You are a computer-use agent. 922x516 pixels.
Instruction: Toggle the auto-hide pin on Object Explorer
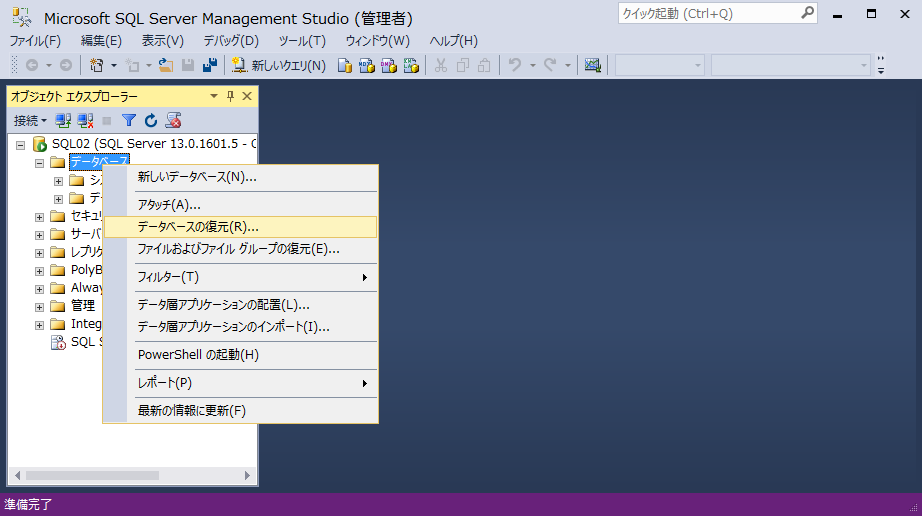(230, 96)
